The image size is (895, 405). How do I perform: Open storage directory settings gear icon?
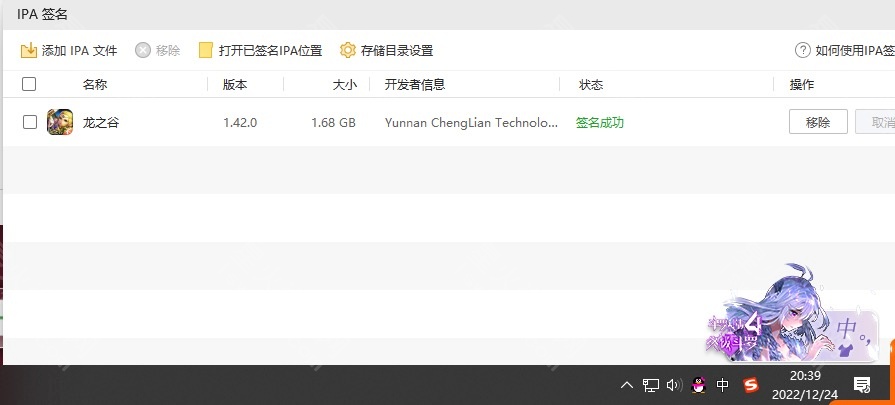348,50
